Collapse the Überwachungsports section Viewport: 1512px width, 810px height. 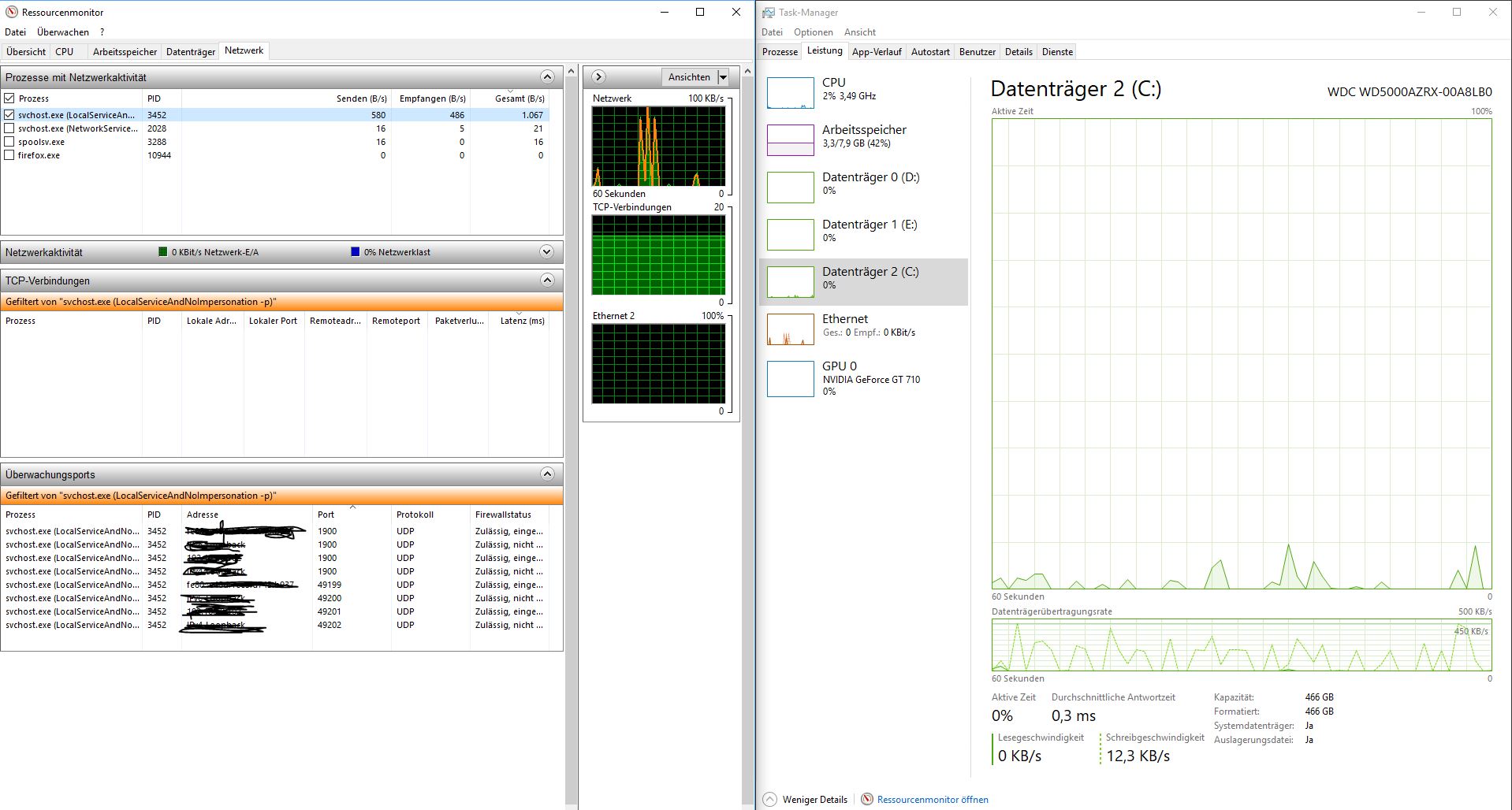547,474
